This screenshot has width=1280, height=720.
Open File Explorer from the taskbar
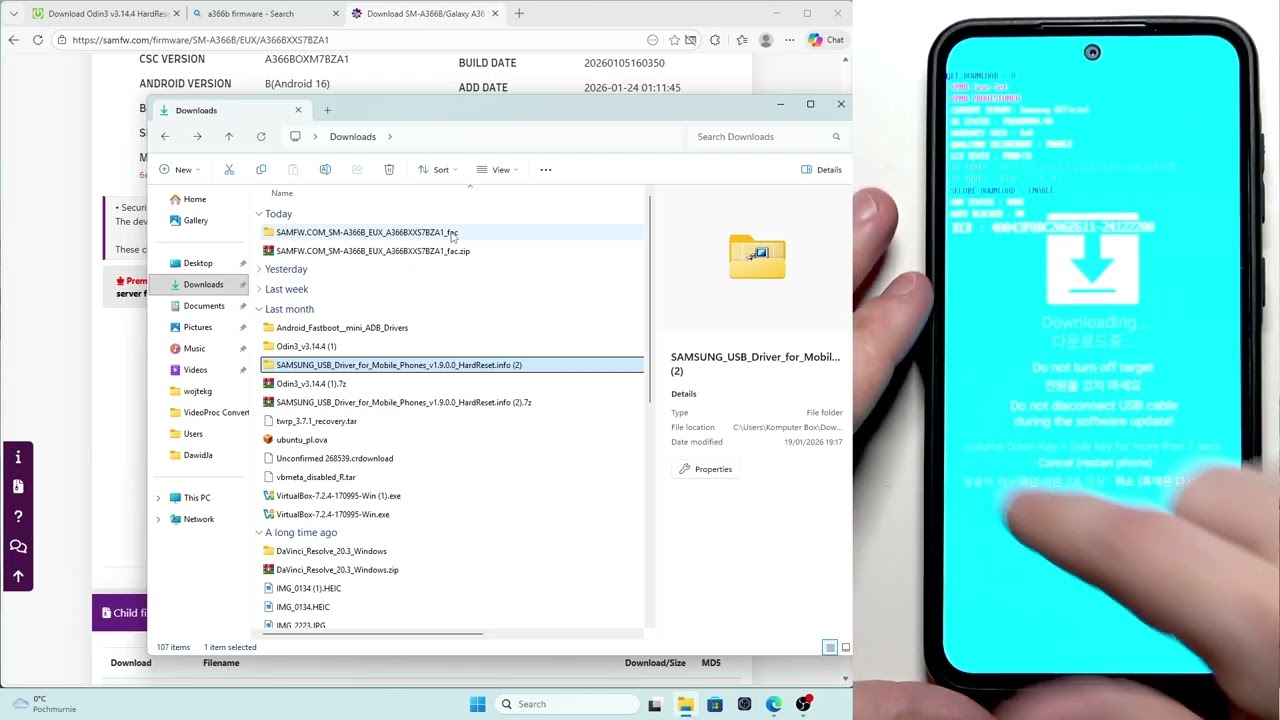[x=685, y=704]
